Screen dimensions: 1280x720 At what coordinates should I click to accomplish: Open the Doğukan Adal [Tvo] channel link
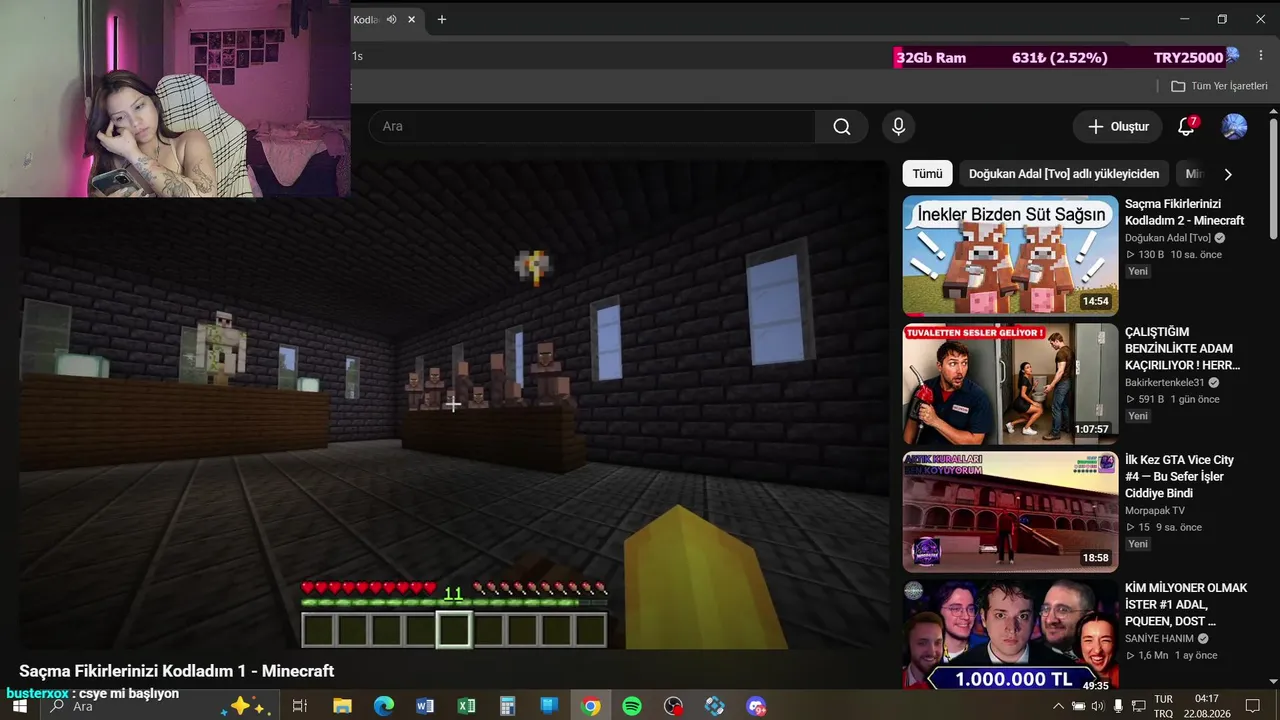1168,238
